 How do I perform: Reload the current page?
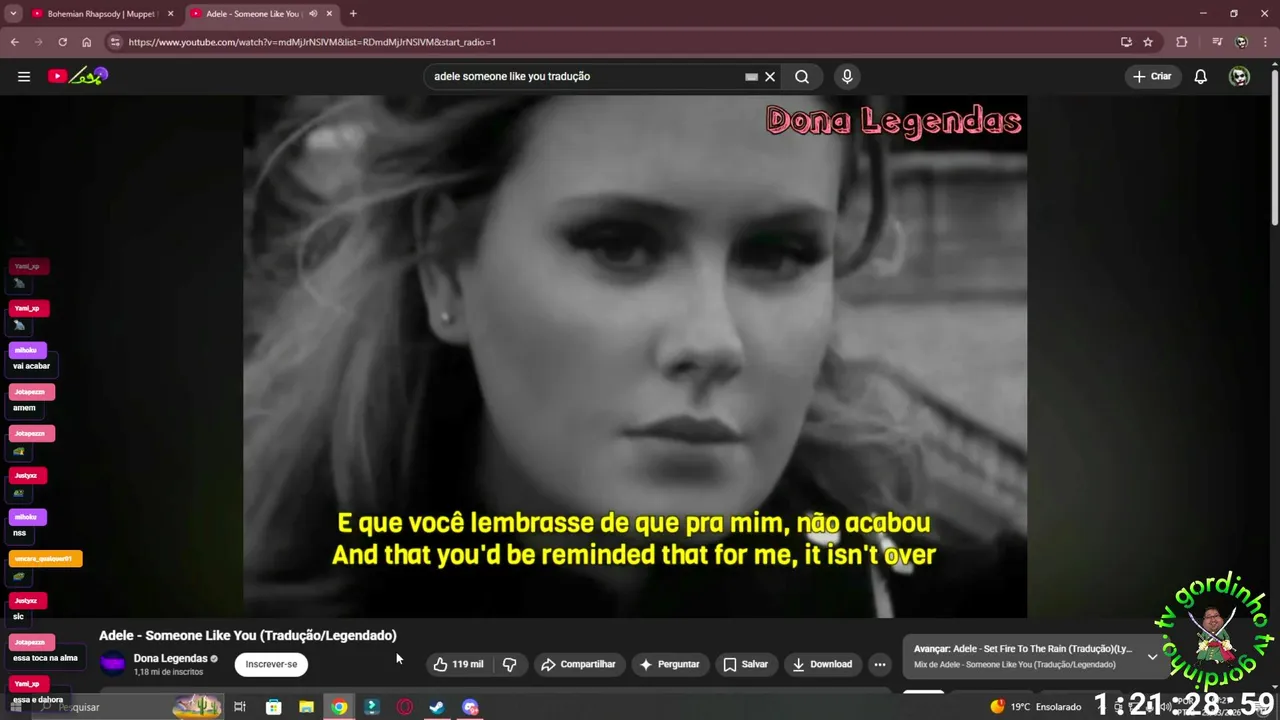tap(62, 42)
